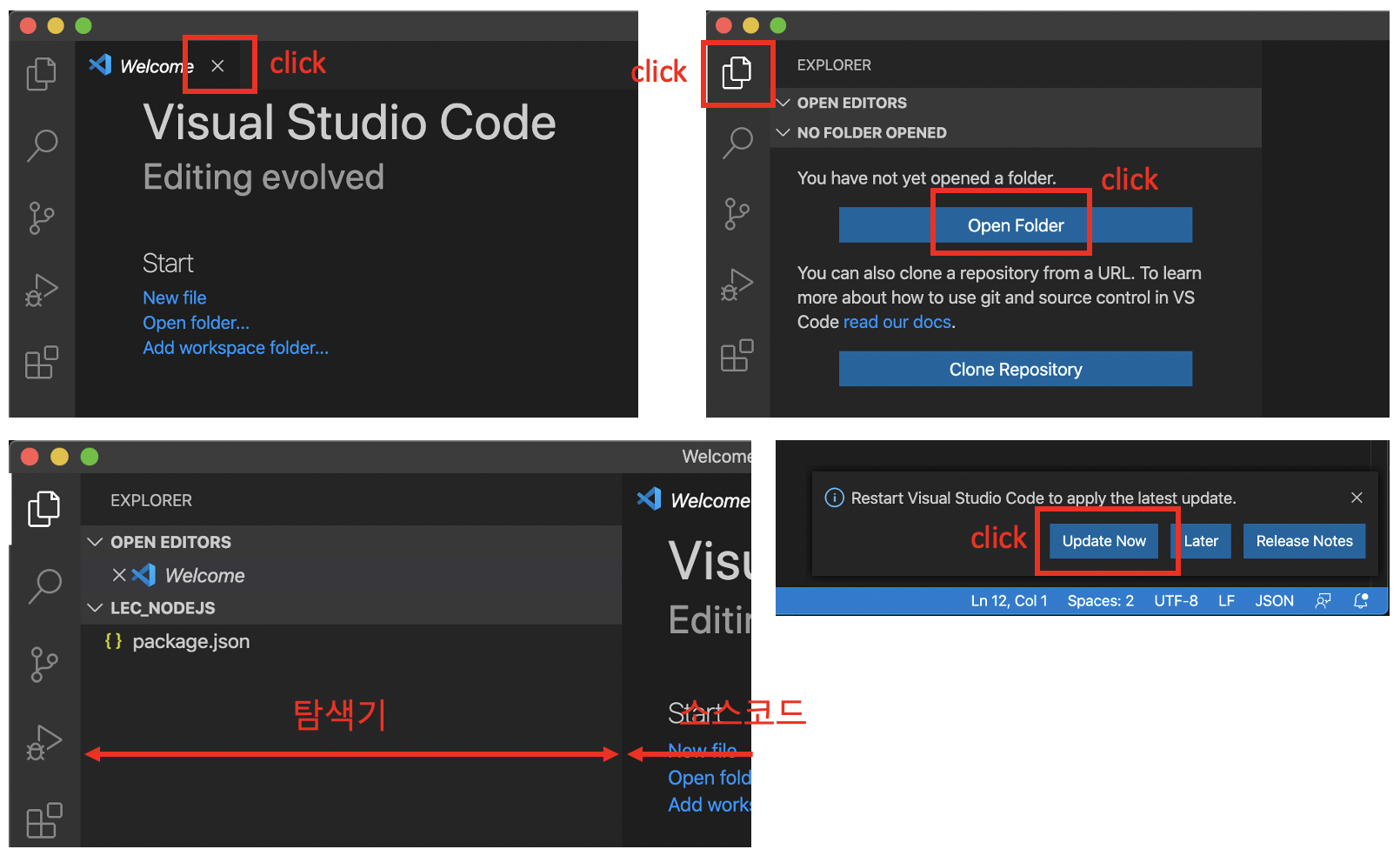Viewport: 1400px width, 856px height.
Task: Select Source Control icon in the LEC_NODEJS window
Action: click(x=44, y=665)
